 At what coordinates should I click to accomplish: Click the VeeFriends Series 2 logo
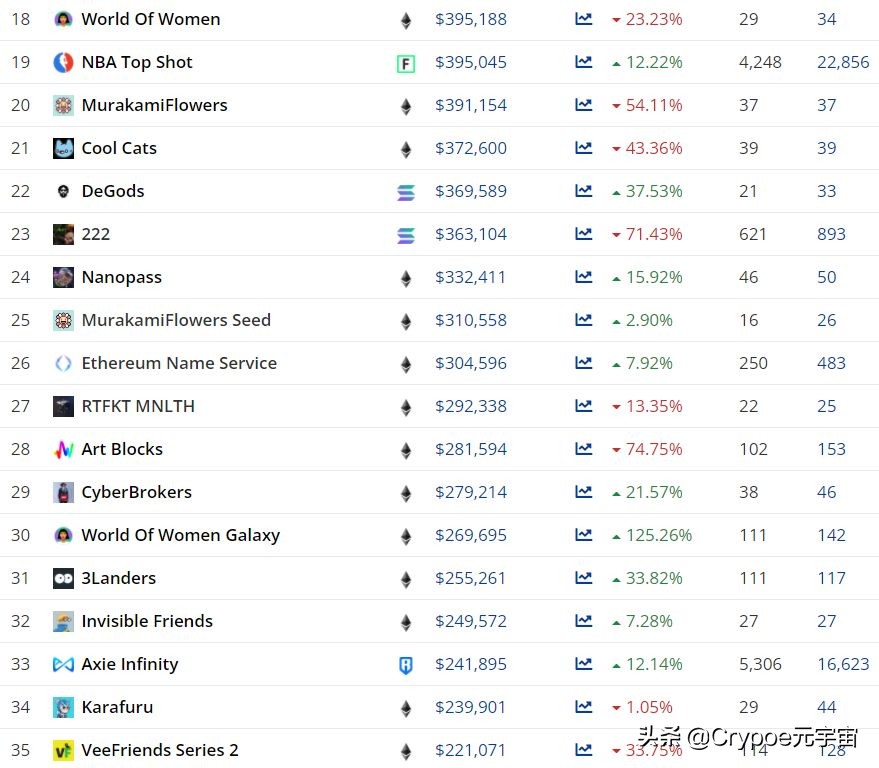[x=63, y=750]
